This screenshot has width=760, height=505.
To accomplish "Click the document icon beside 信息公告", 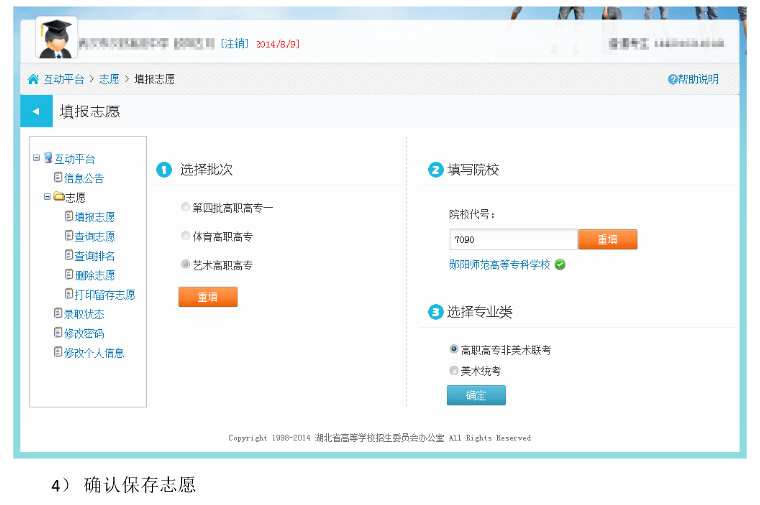I will [x=58, y=178].
